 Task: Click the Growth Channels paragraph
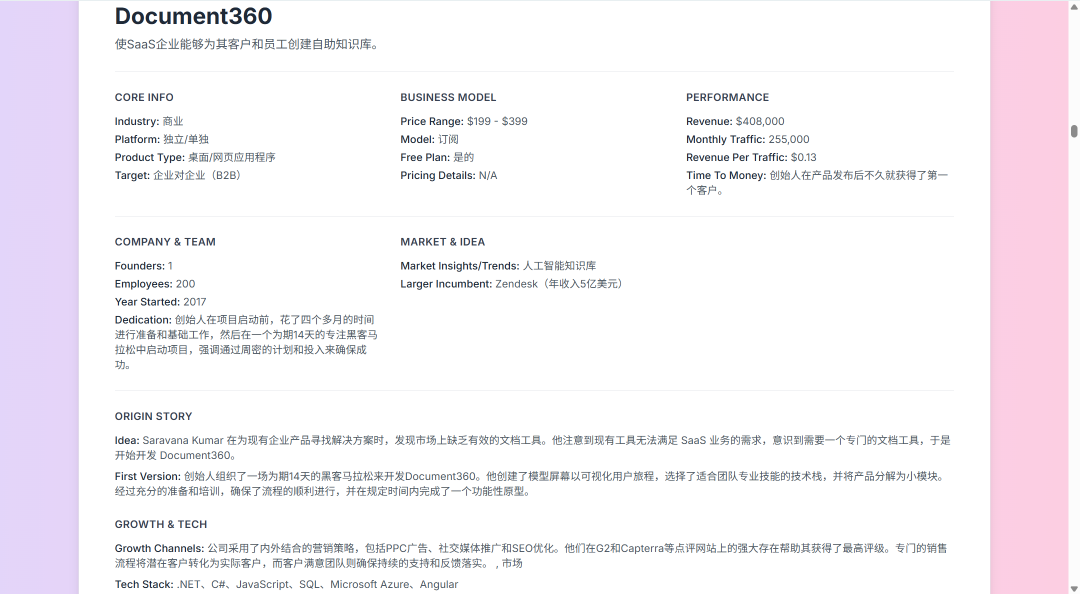point(531,556)
